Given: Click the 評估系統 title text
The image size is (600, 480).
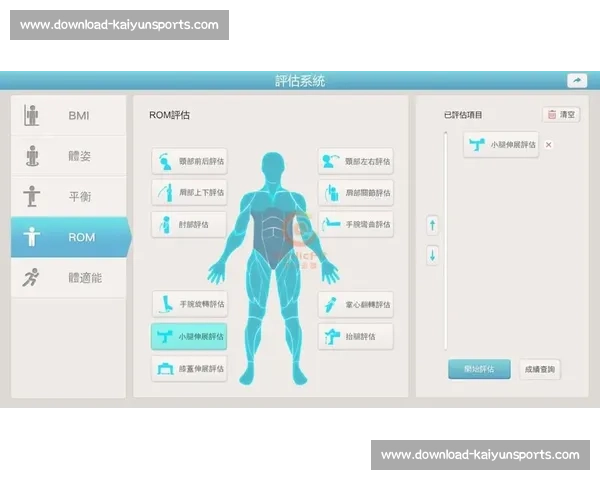Looking at the screenshot, I should point(300,81).
